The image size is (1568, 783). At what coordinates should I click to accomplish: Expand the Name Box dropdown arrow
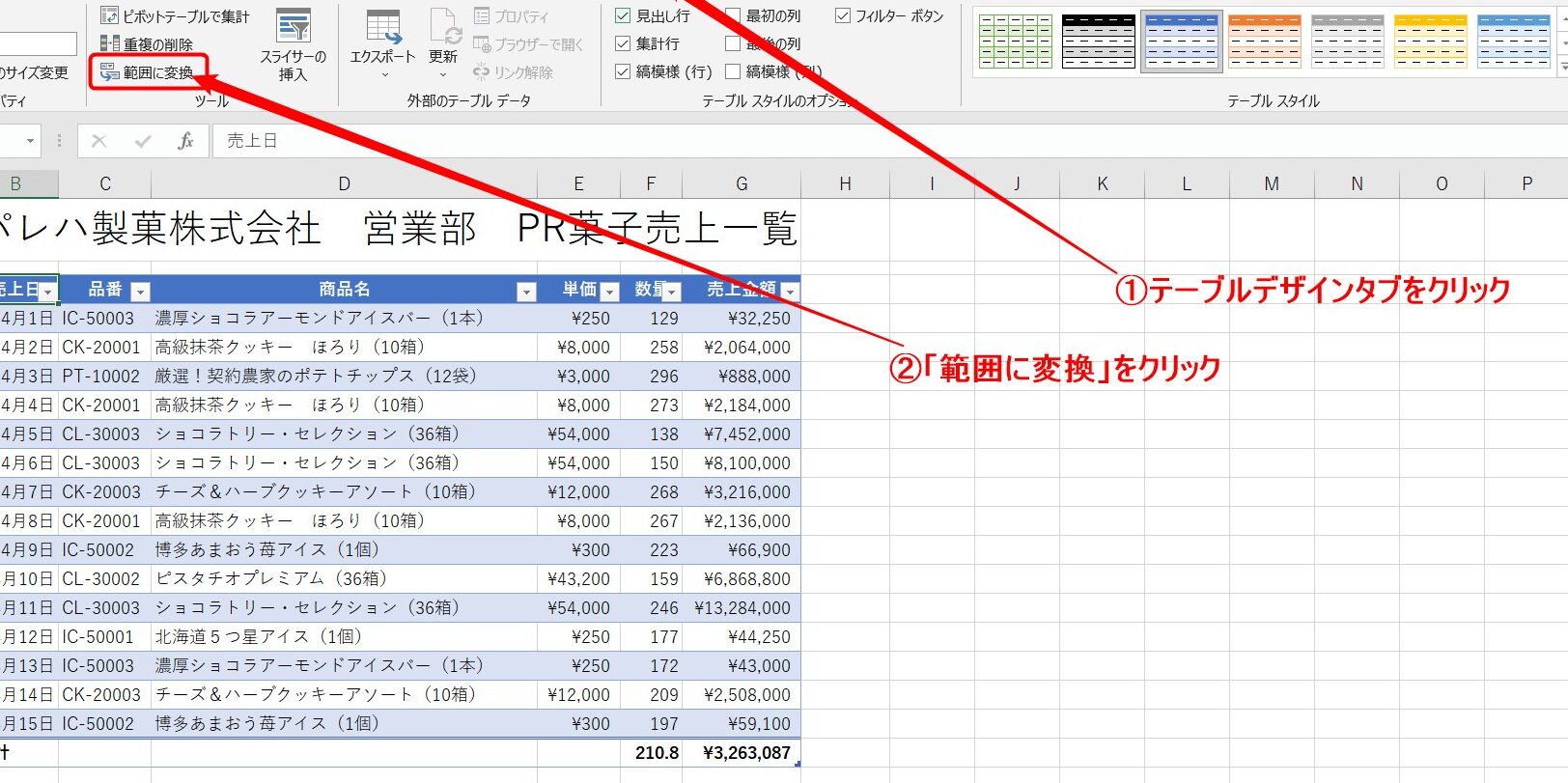30,141
